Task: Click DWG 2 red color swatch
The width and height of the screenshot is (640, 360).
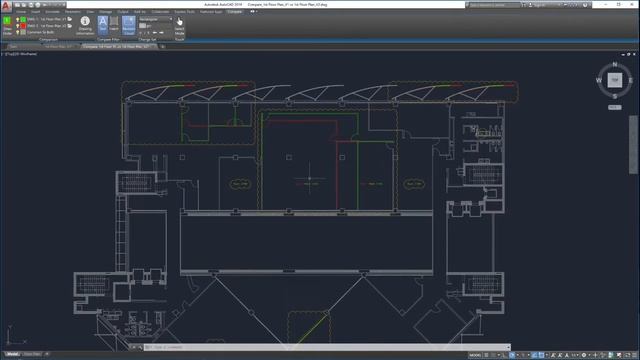Action: click(x=23, y=26)
